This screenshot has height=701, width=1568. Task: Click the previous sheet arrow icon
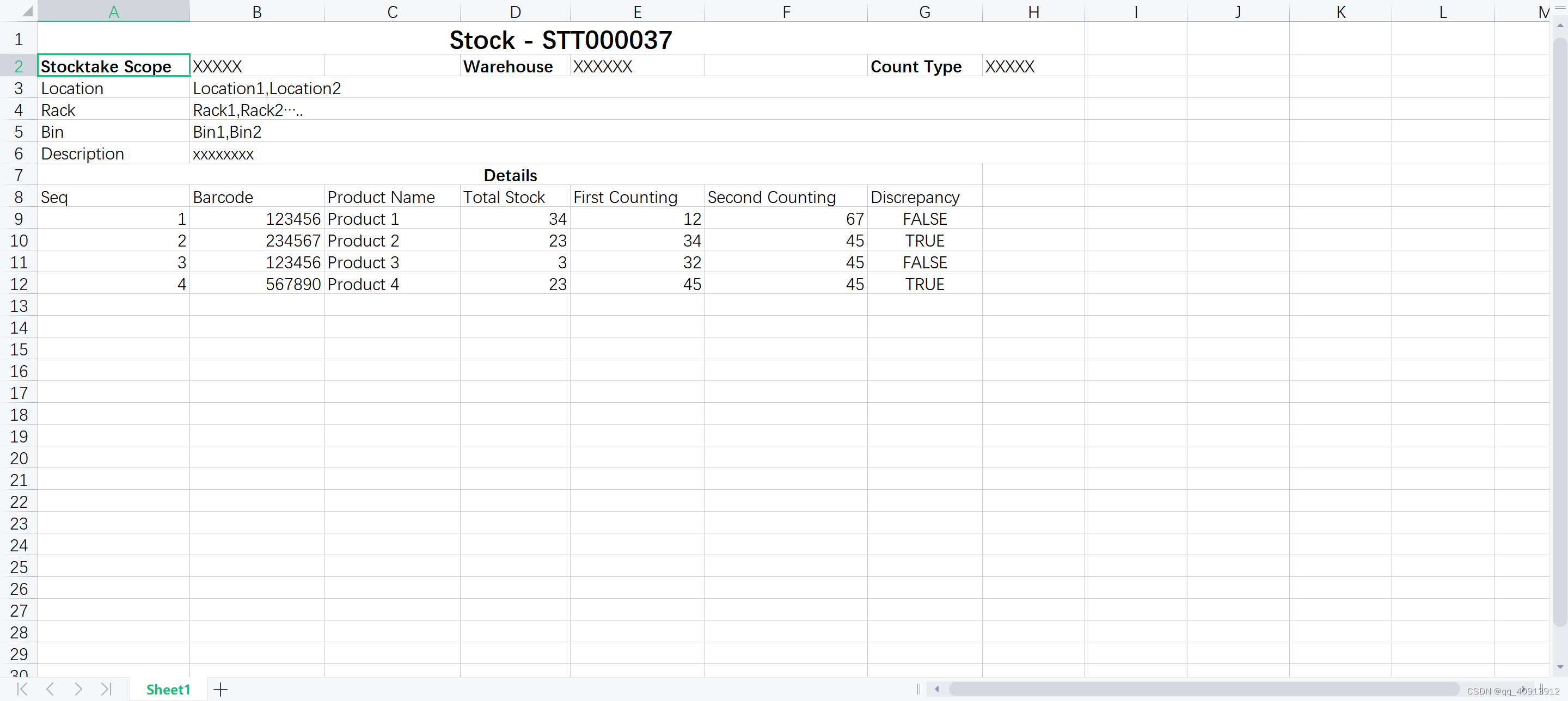[51, 690]
